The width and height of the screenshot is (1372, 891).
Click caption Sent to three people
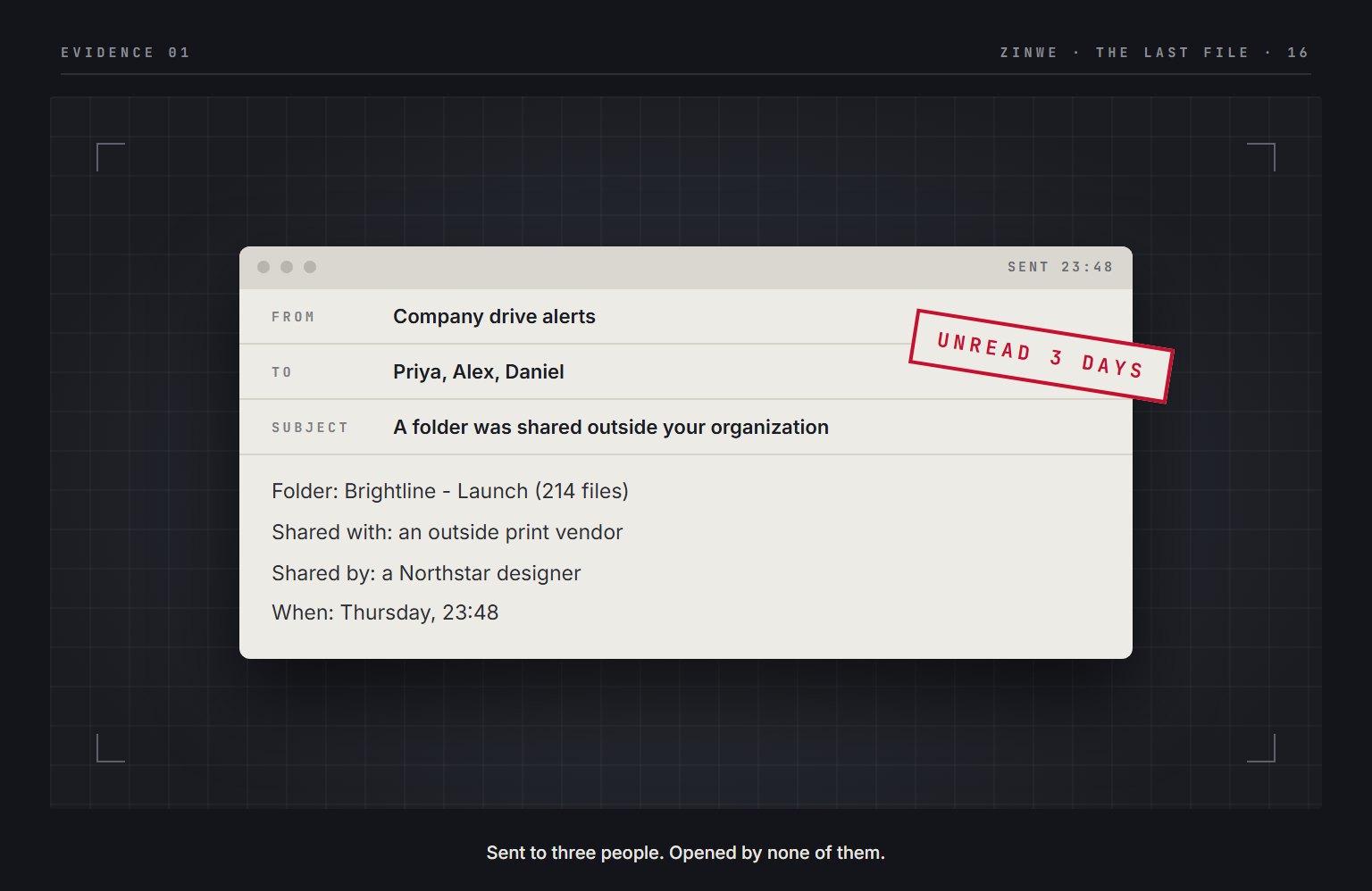point(686,853)
